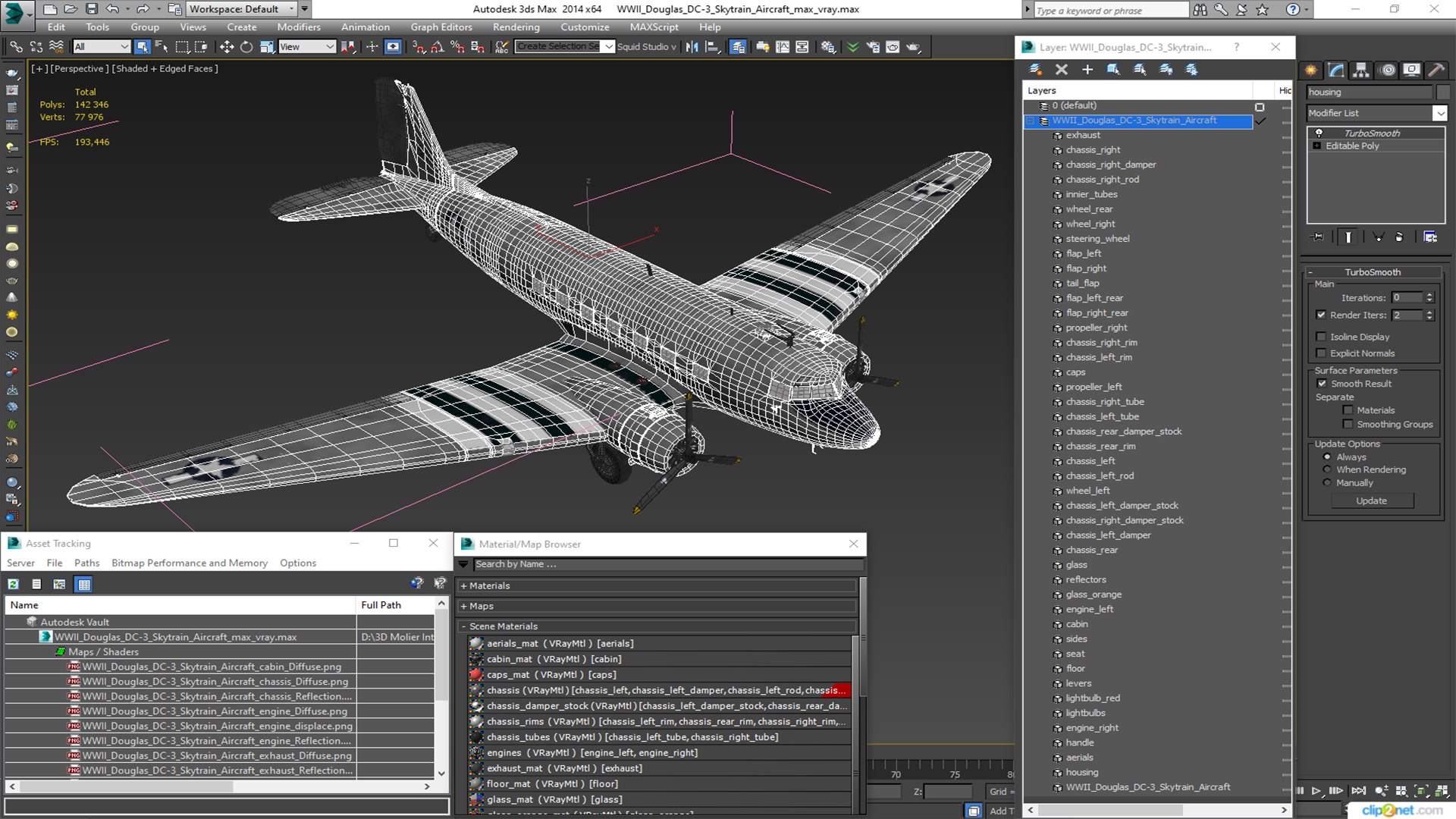Expand the Editable Poly stack entry

[x=1317, y=146]
